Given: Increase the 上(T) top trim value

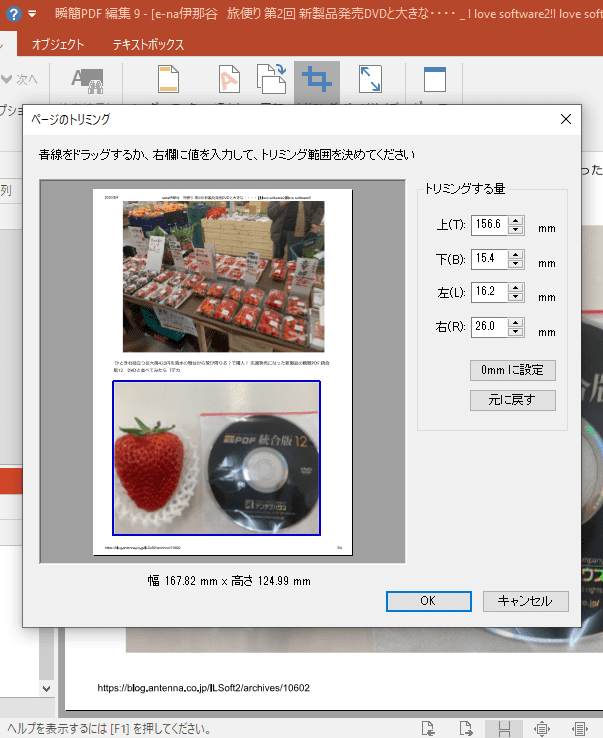Looking at the screenshot, I should pyautogui.click(x=516, y=221).
